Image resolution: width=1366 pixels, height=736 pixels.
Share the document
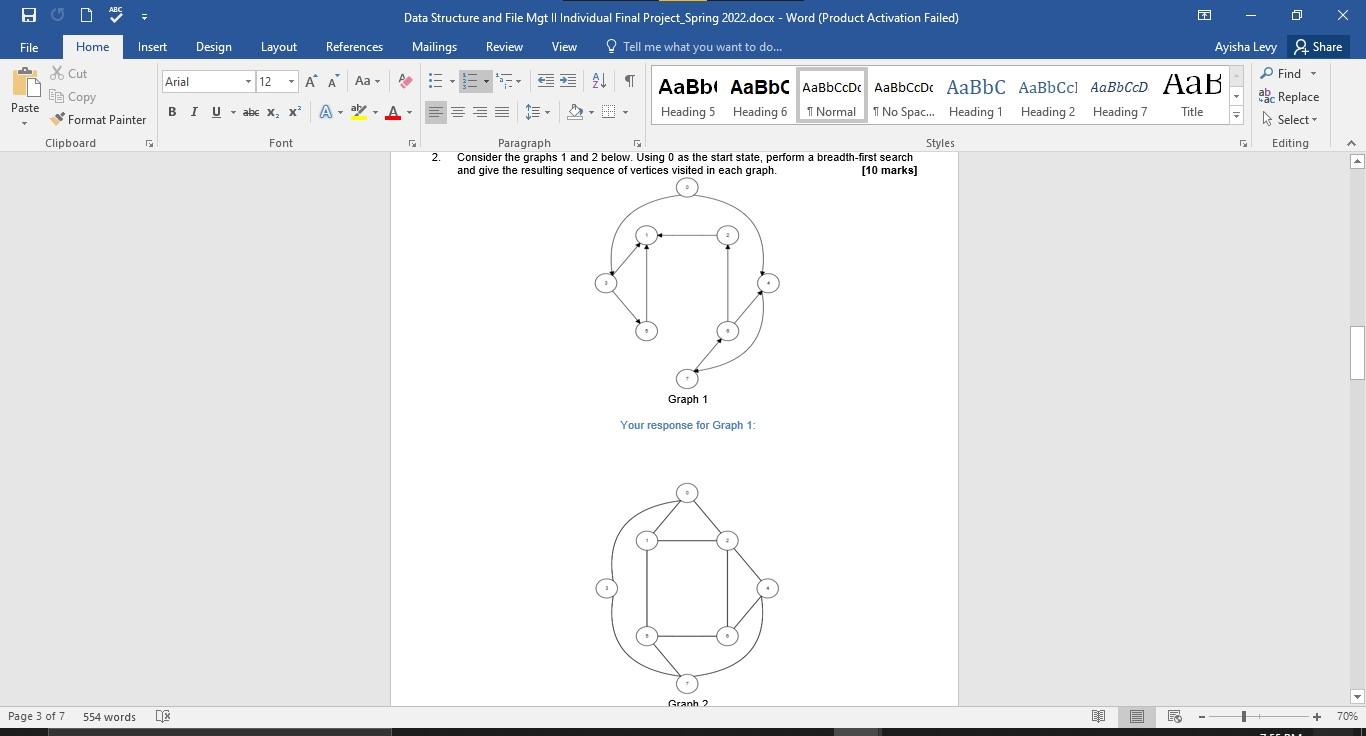click(x=1318, y=47)
